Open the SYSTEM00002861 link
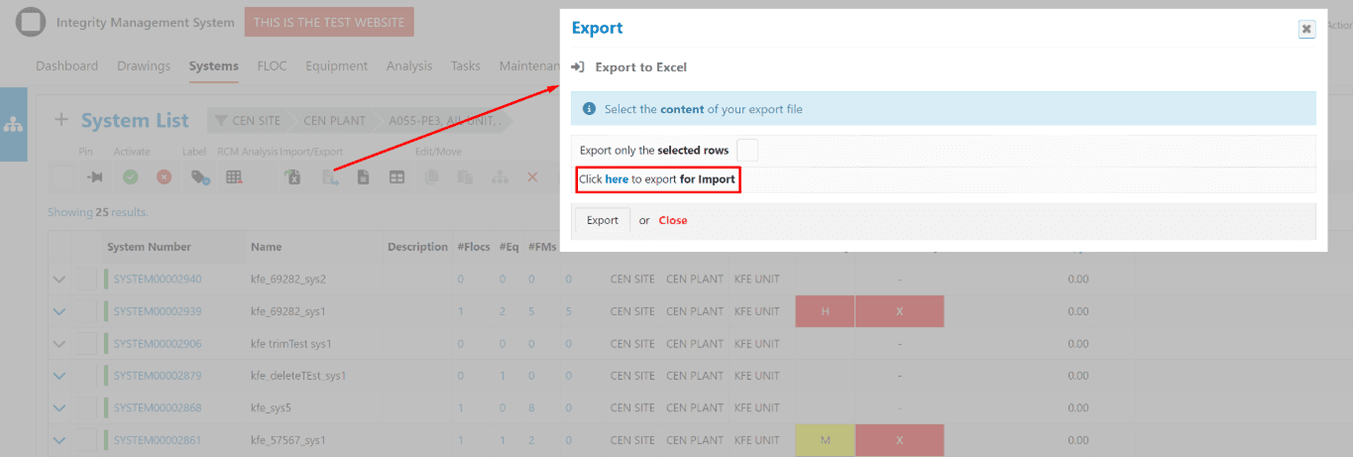The image size is (1353, 457). (158, 439)
